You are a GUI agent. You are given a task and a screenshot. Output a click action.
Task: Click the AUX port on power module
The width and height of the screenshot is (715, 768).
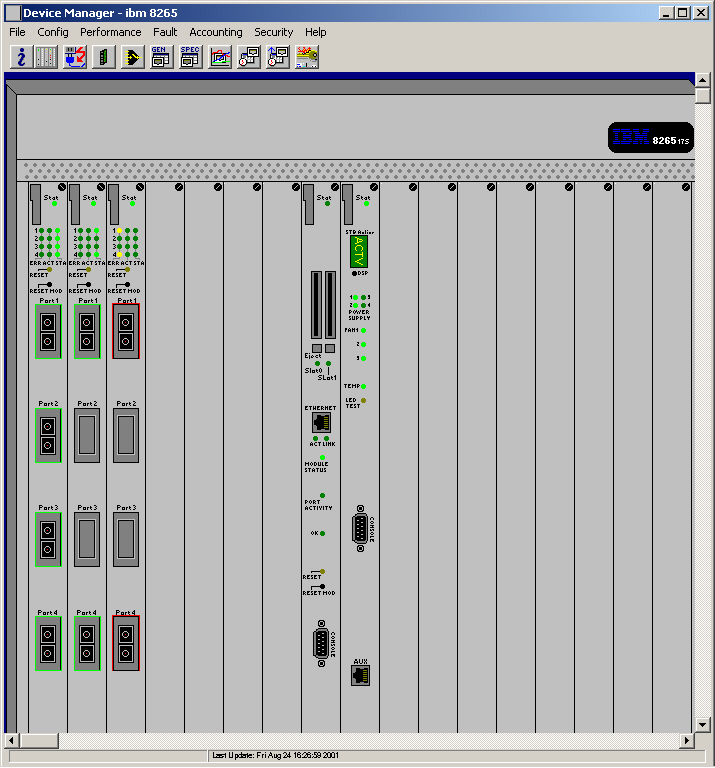pos(360,675)
